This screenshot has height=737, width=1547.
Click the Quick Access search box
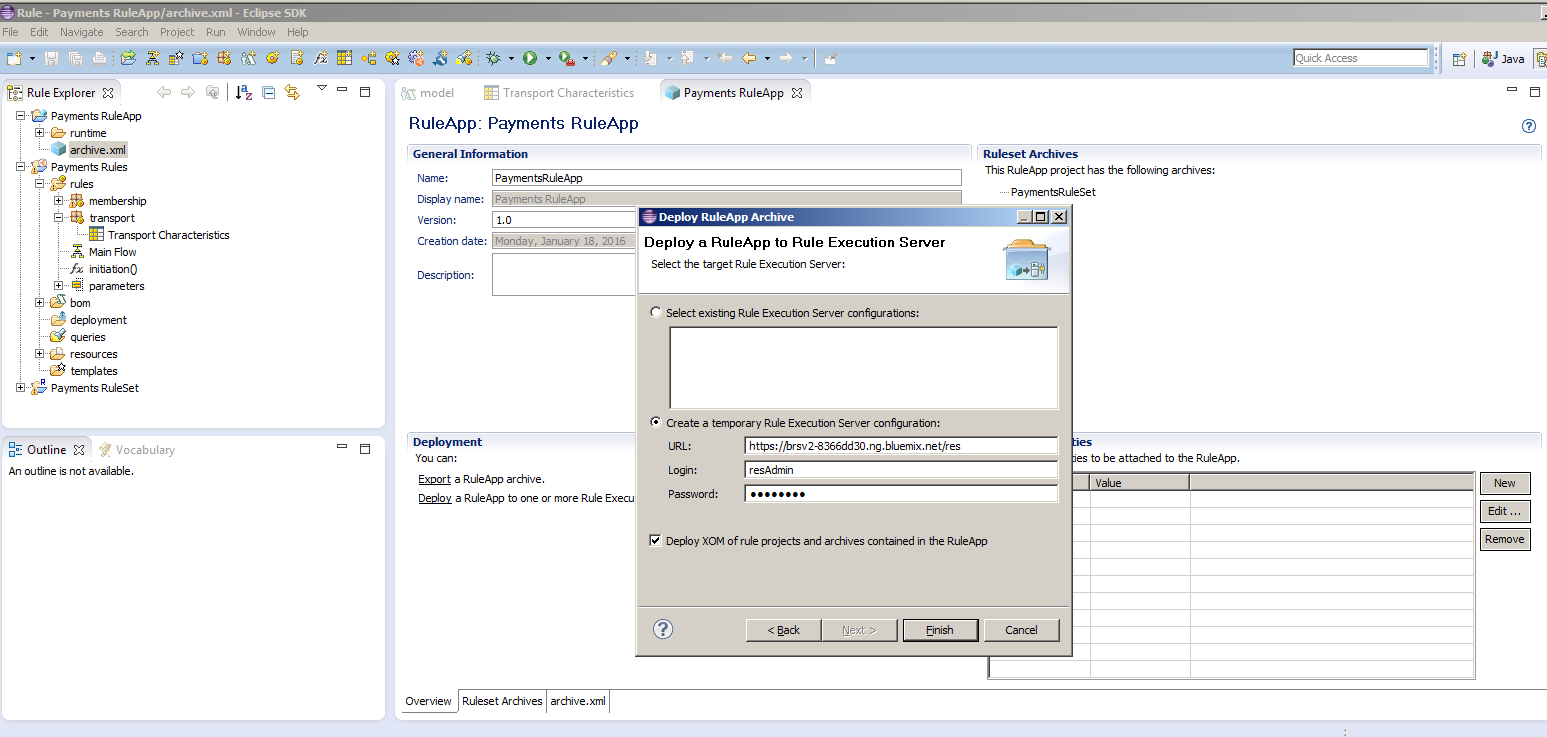coord(1360,58)
